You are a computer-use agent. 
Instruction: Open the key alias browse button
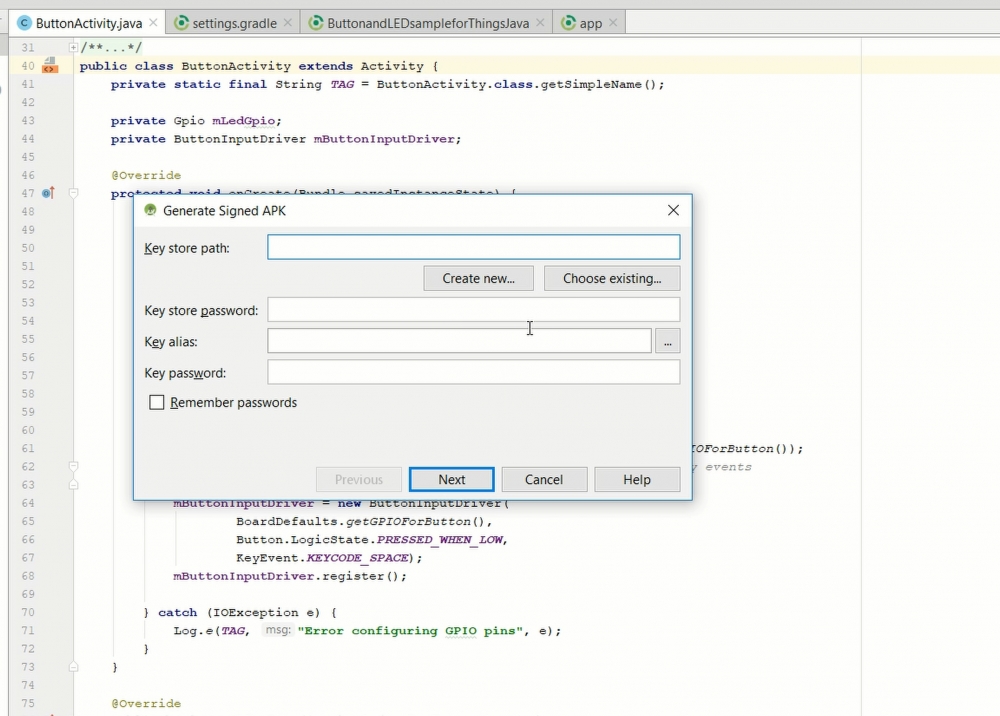(667, 342)
